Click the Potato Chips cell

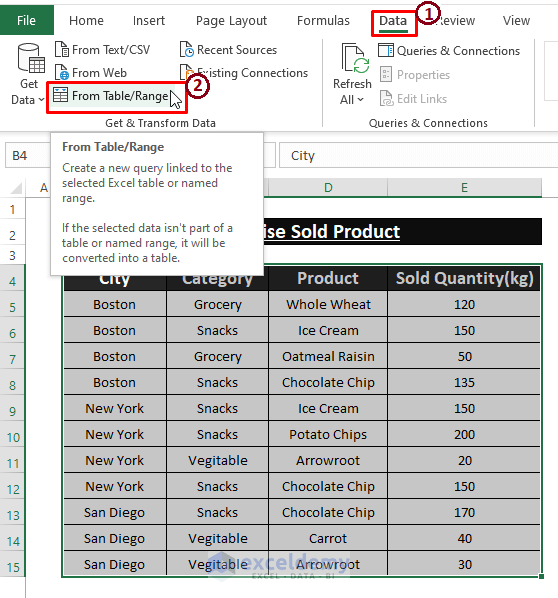(328, 434)
